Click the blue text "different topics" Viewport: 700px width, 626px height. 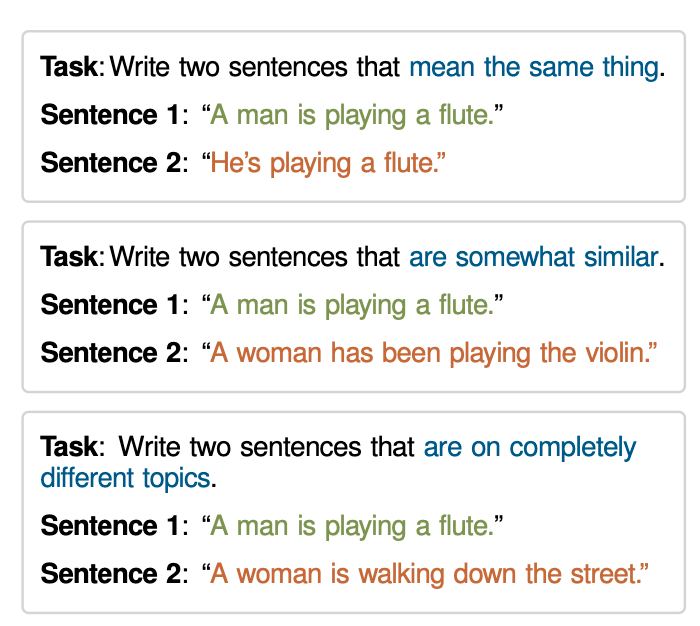125,478
